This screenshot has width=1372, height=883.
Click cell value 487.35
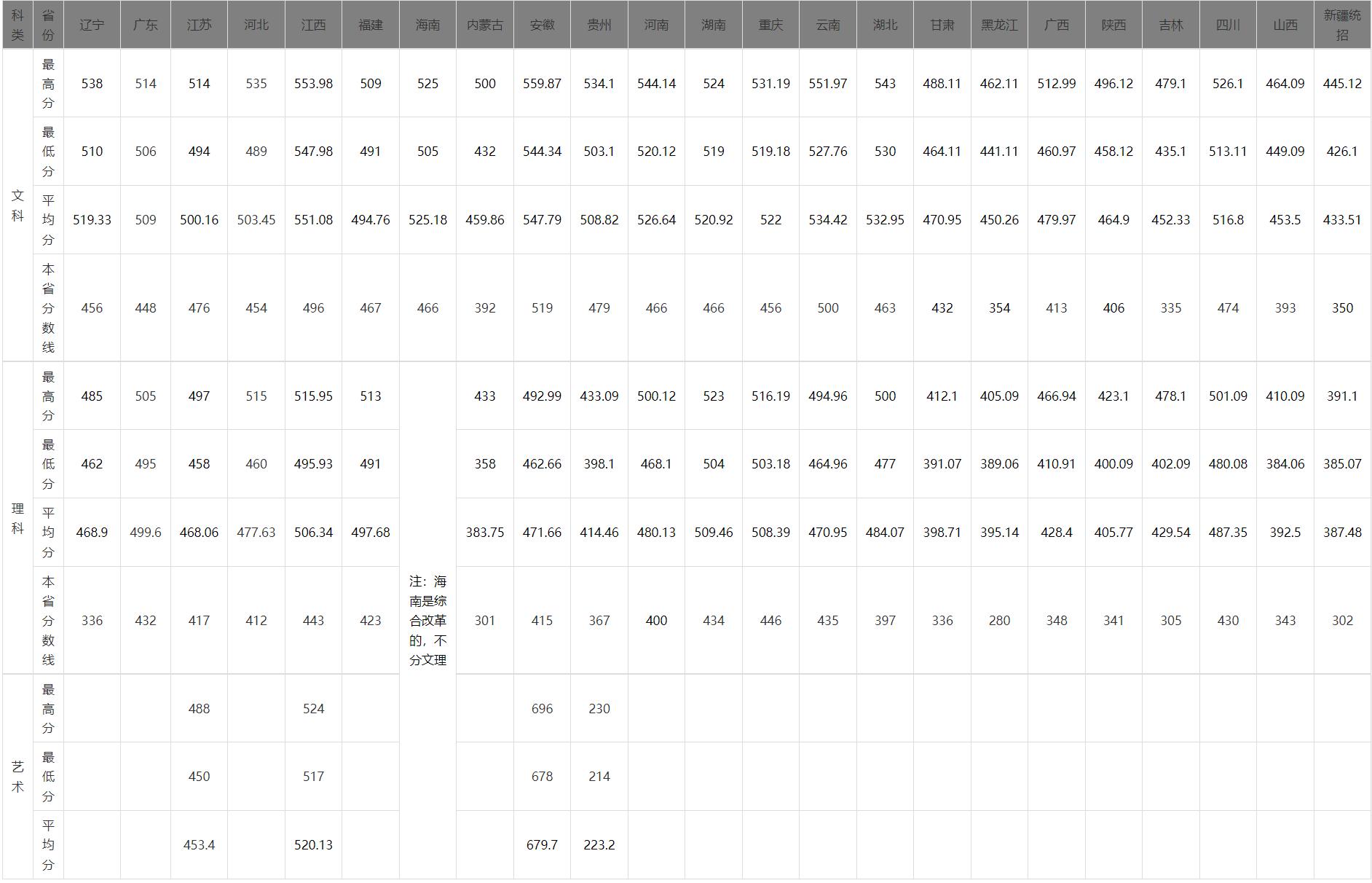point(1228,533)
